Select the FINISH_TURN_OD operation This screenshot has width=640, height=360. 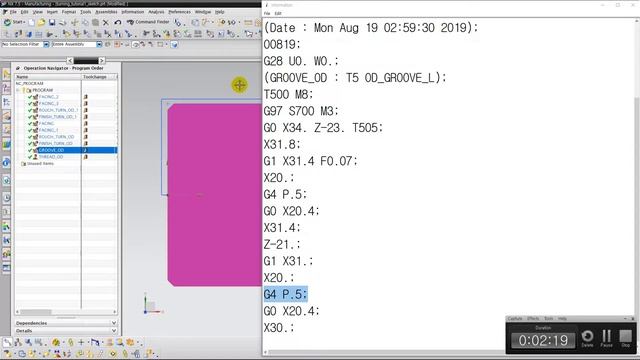[56, 143]
